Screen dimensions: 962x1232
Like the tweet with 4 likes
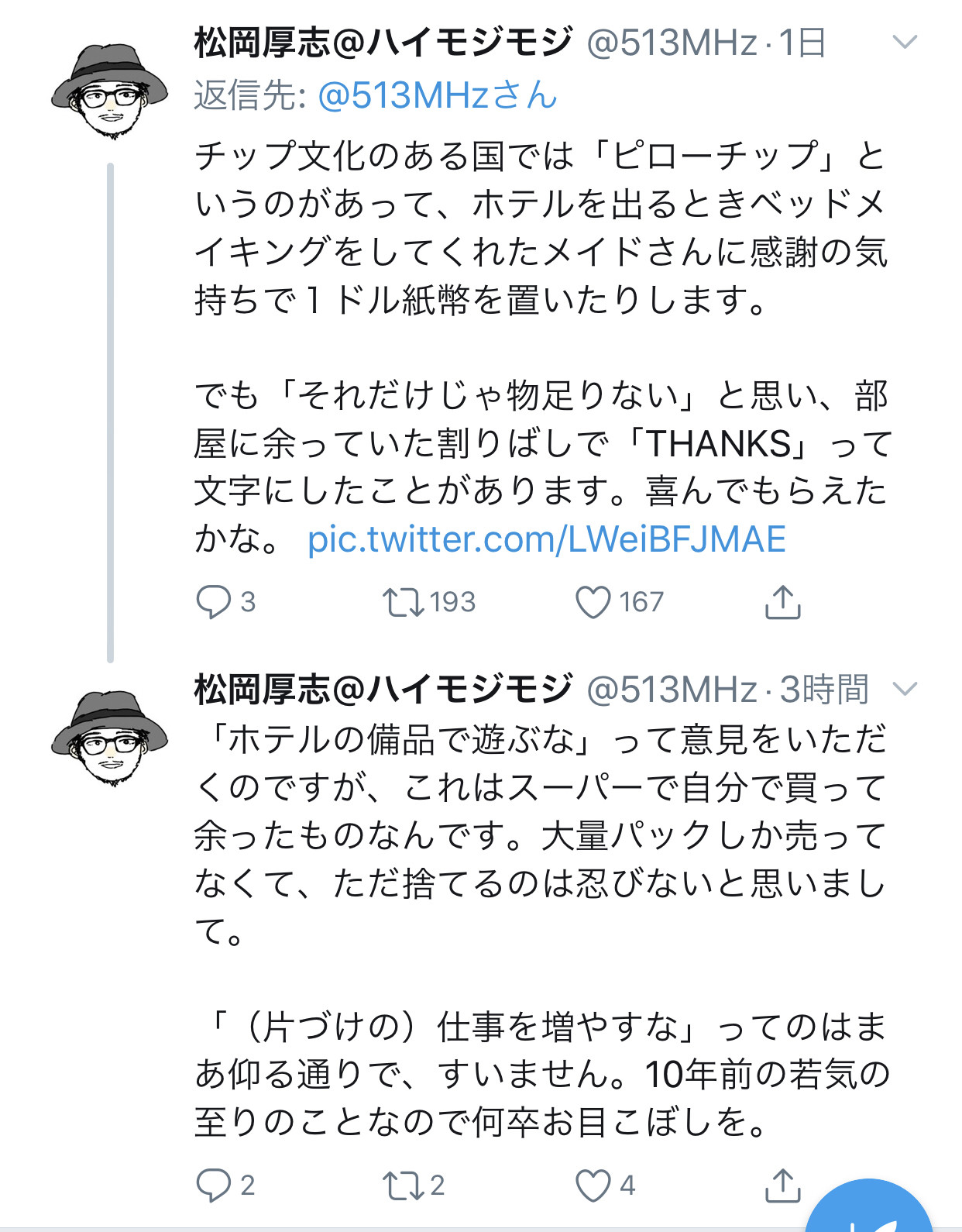pos(593,1185)
